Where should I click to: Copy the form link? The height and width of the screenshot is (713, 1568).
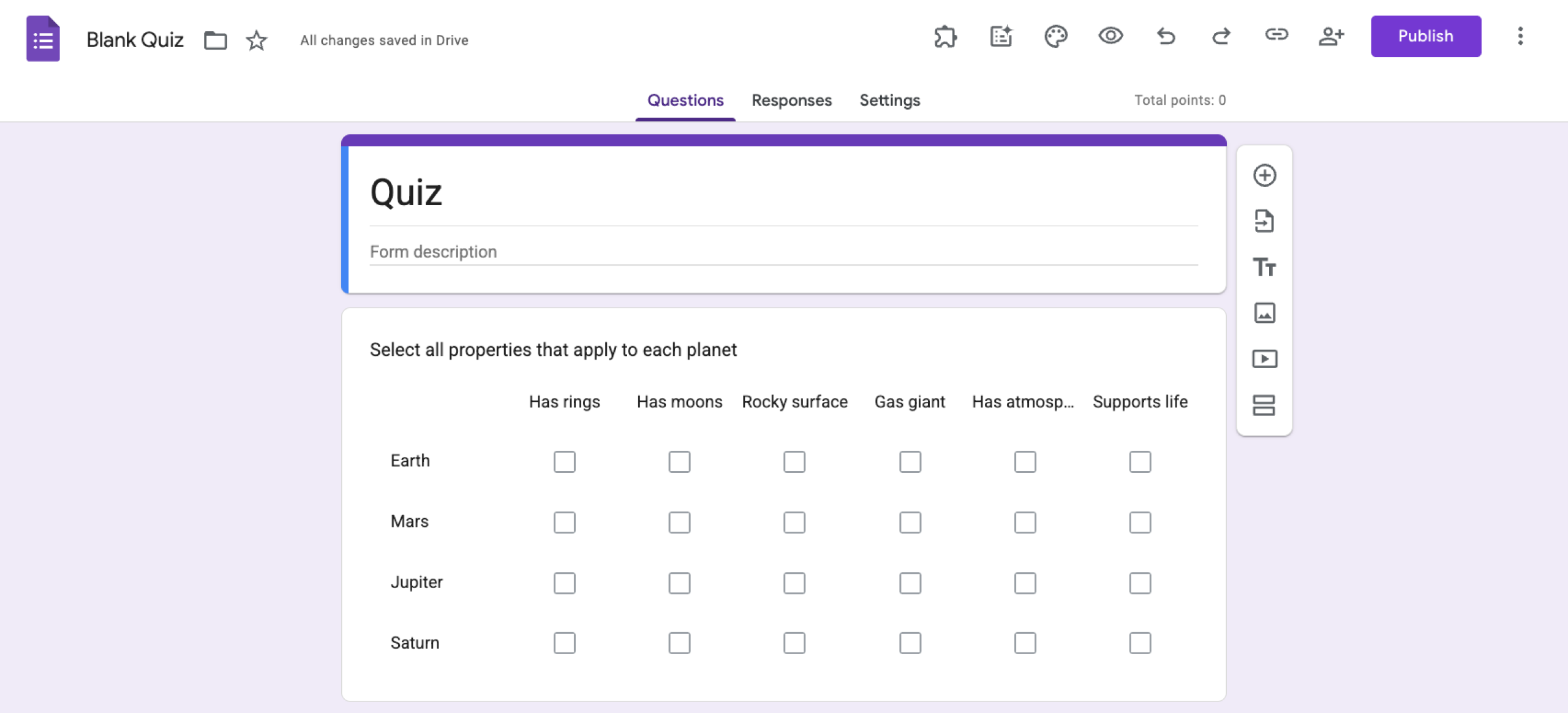1276,37
